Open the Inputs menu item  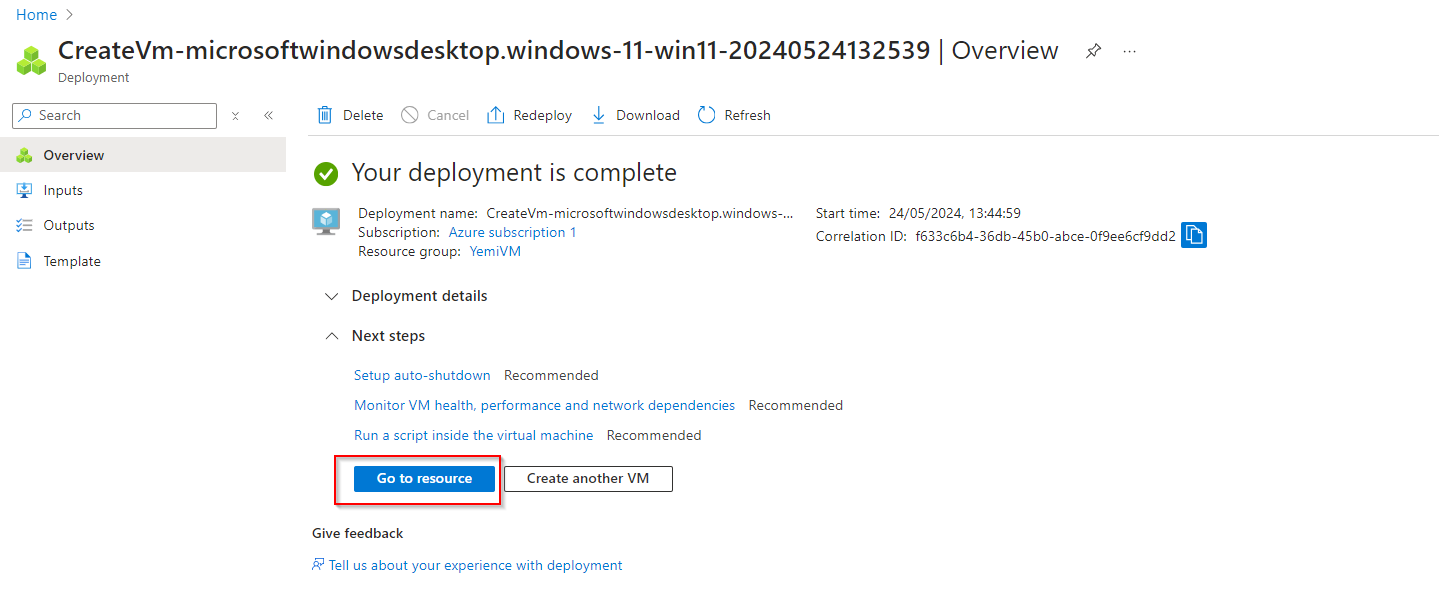tap(143, 190)
